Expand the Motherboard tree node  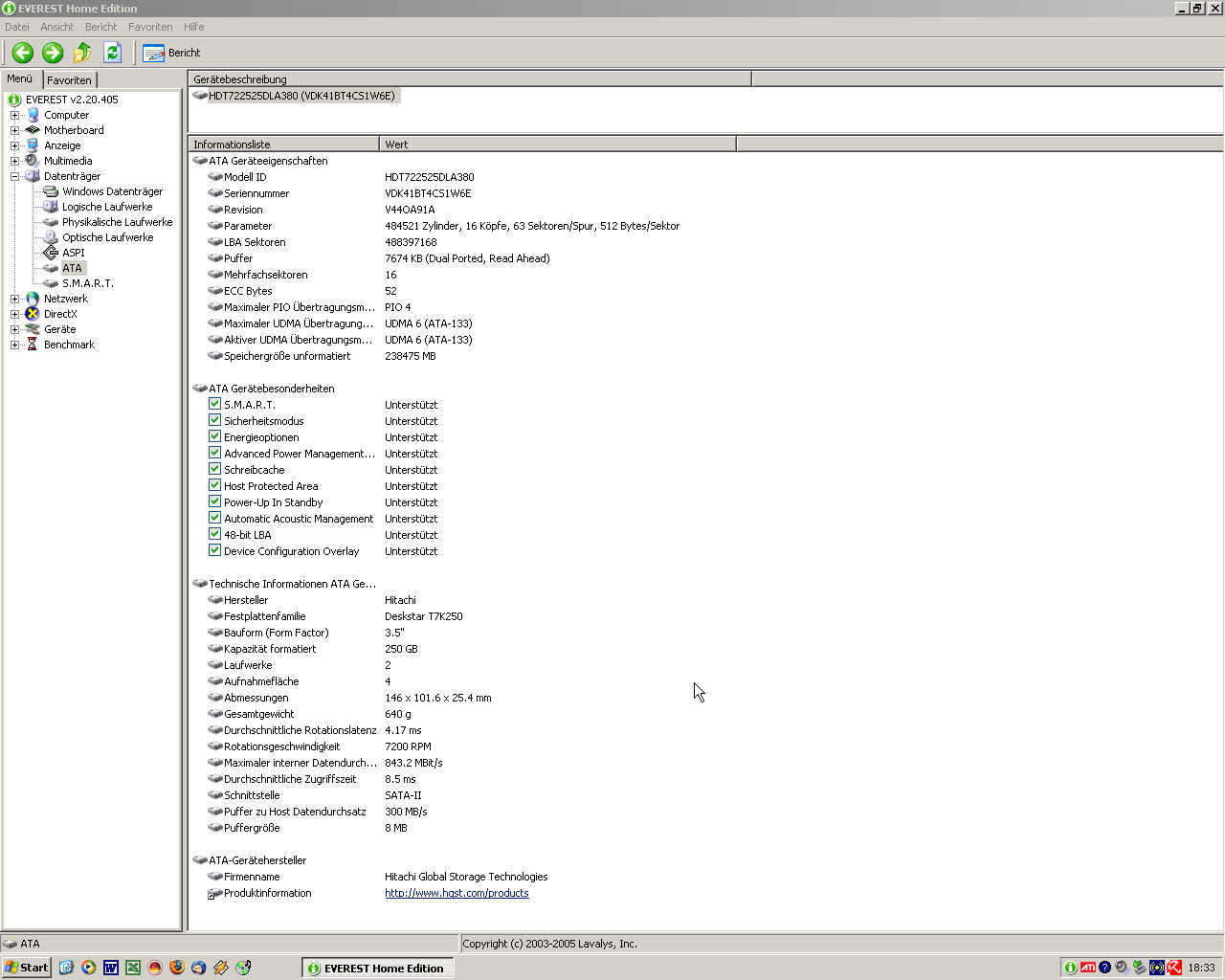14,130
